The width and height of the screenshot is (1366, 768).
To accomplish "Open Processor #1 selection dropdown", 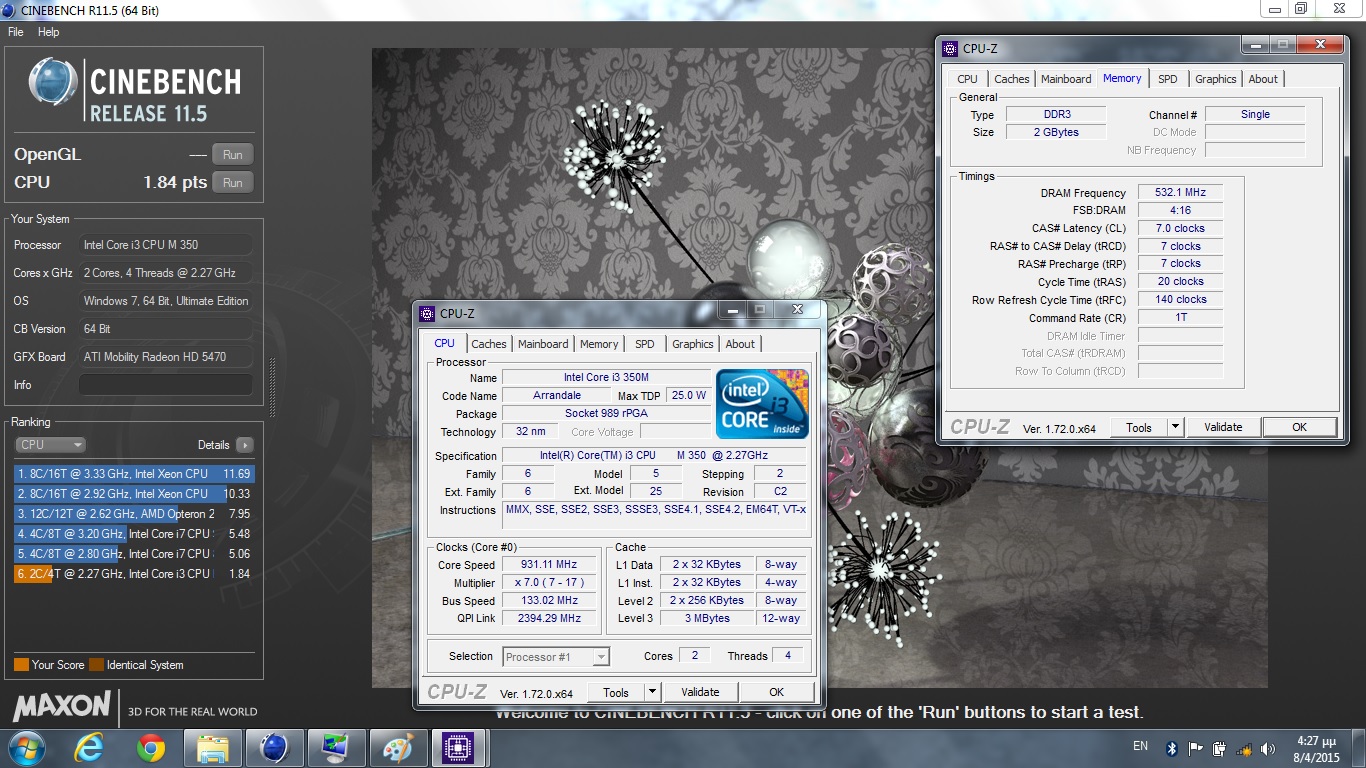I will [555, 657].
